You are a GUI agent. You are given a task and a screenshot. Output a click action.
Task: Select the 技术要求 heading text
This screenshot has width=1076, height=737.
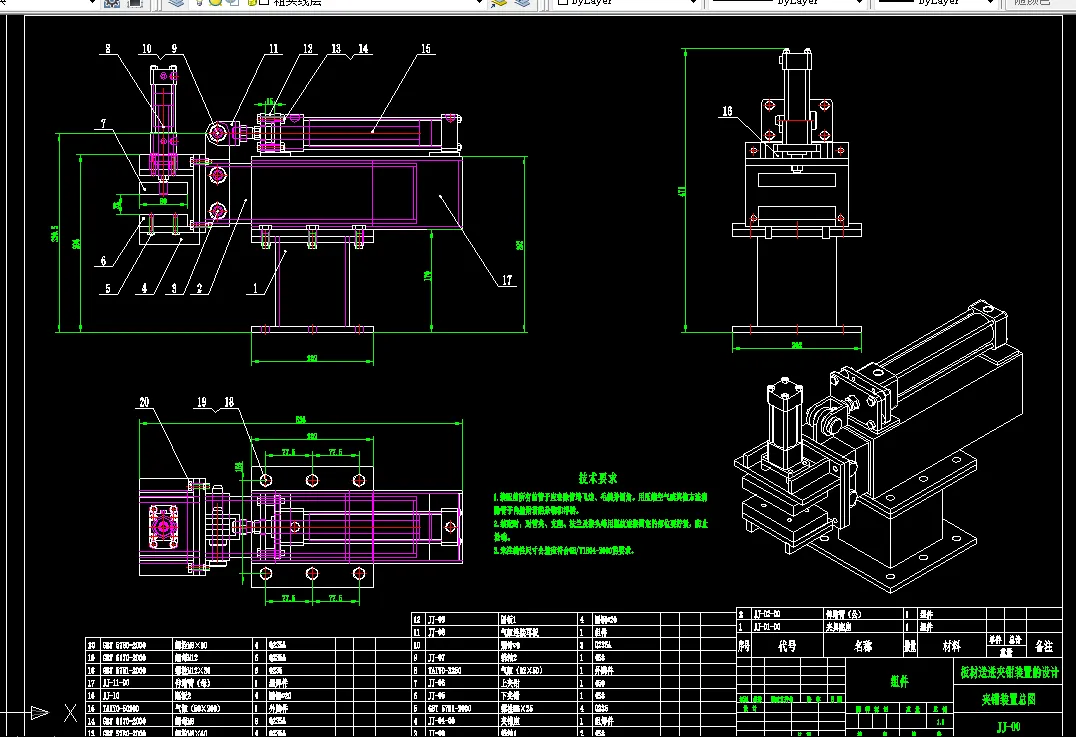pyautogui.click(x=597, y=478)
